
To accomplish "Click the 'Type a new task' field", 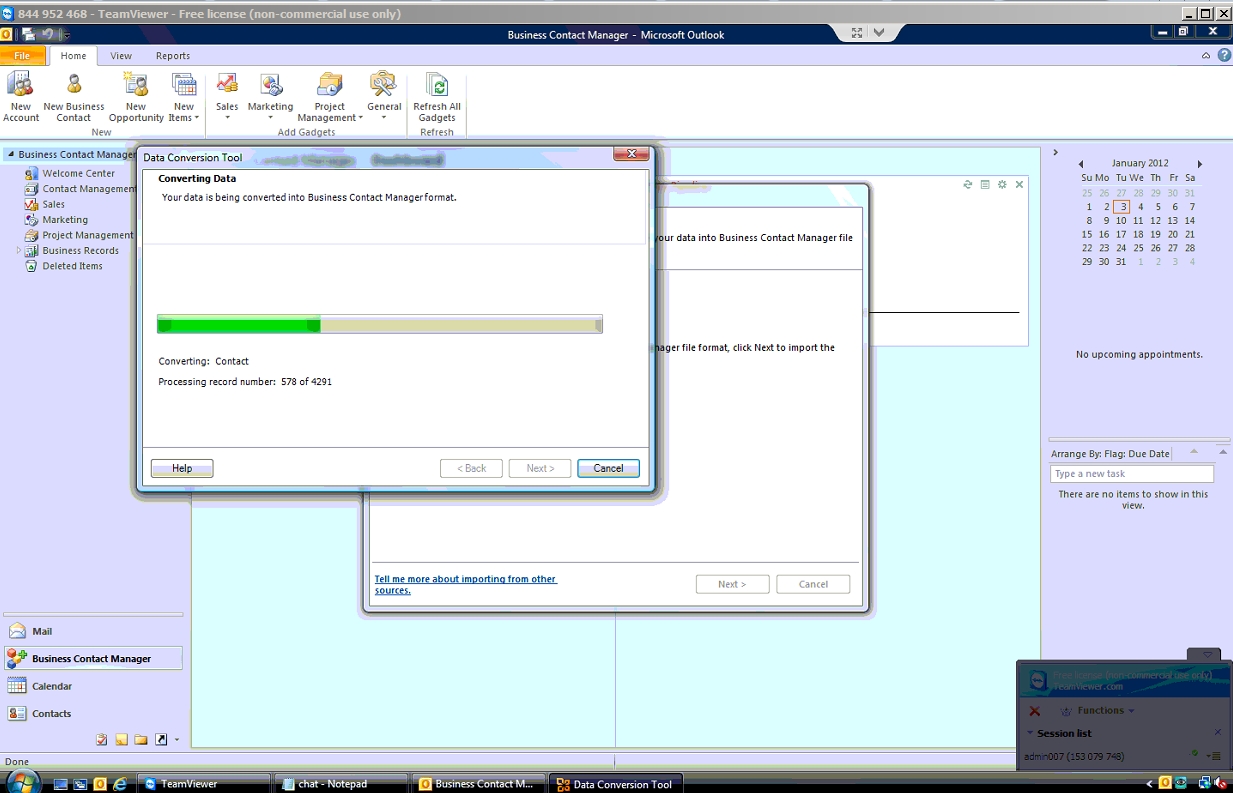I will coord(1132,474).
